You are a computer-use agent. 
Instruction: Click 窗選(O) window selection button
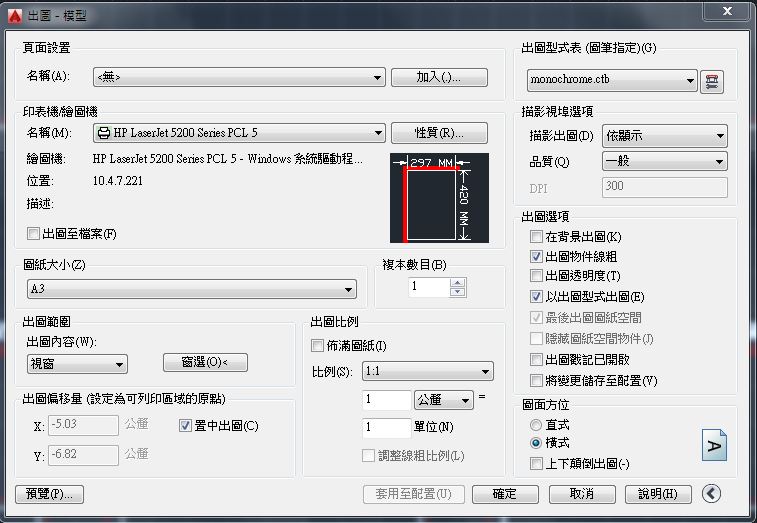[205, 362]
